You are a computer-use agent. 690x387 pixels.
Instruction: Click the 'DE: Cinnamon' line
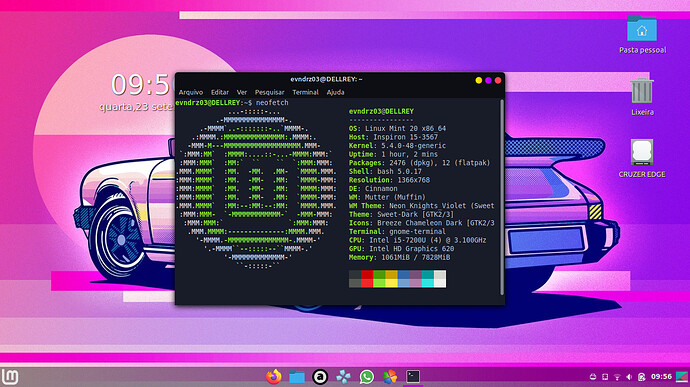point(373,188)
